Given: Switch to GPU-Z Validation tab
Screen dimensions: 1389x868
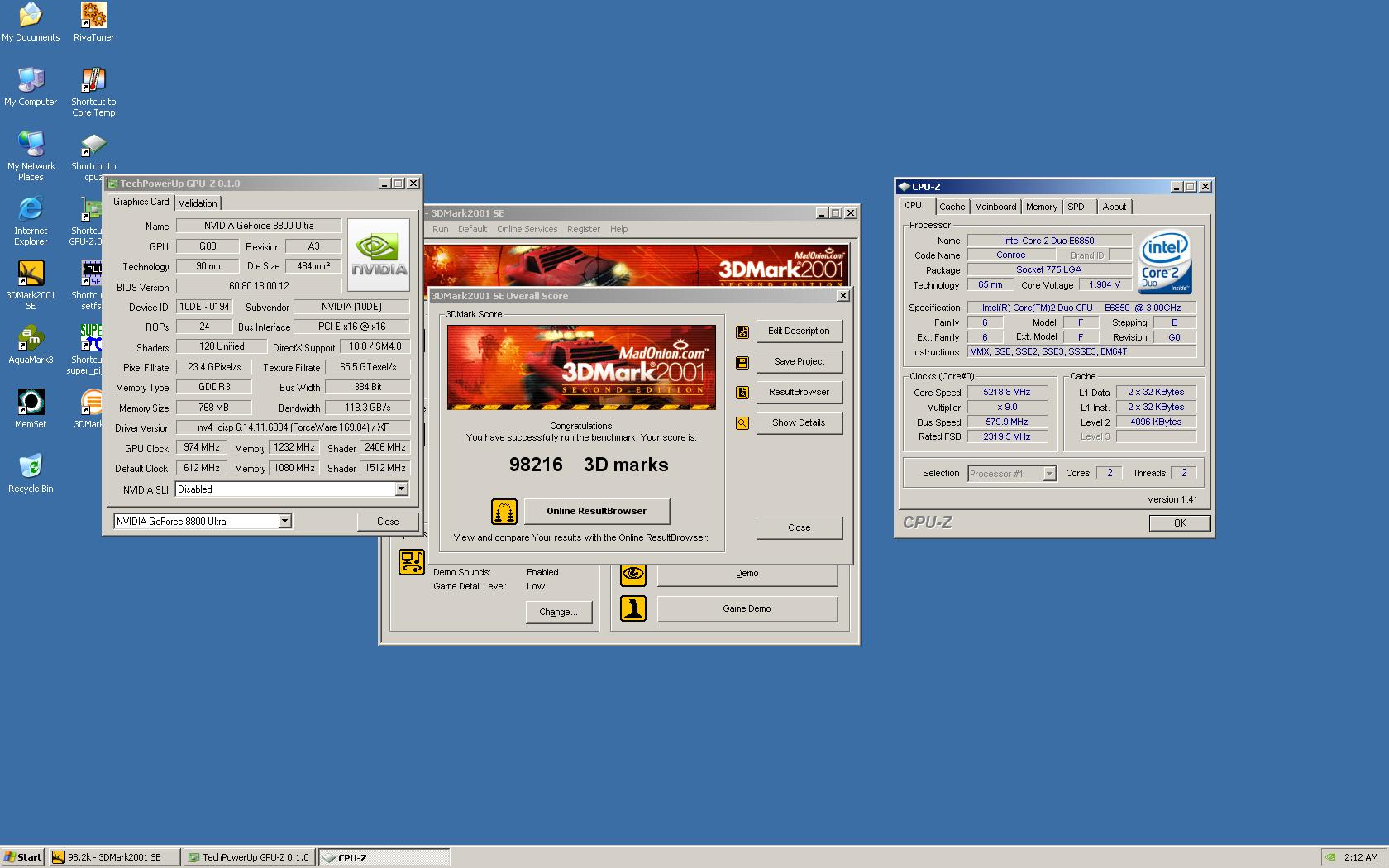Looking at the screenshot, I should click(198, 203).
